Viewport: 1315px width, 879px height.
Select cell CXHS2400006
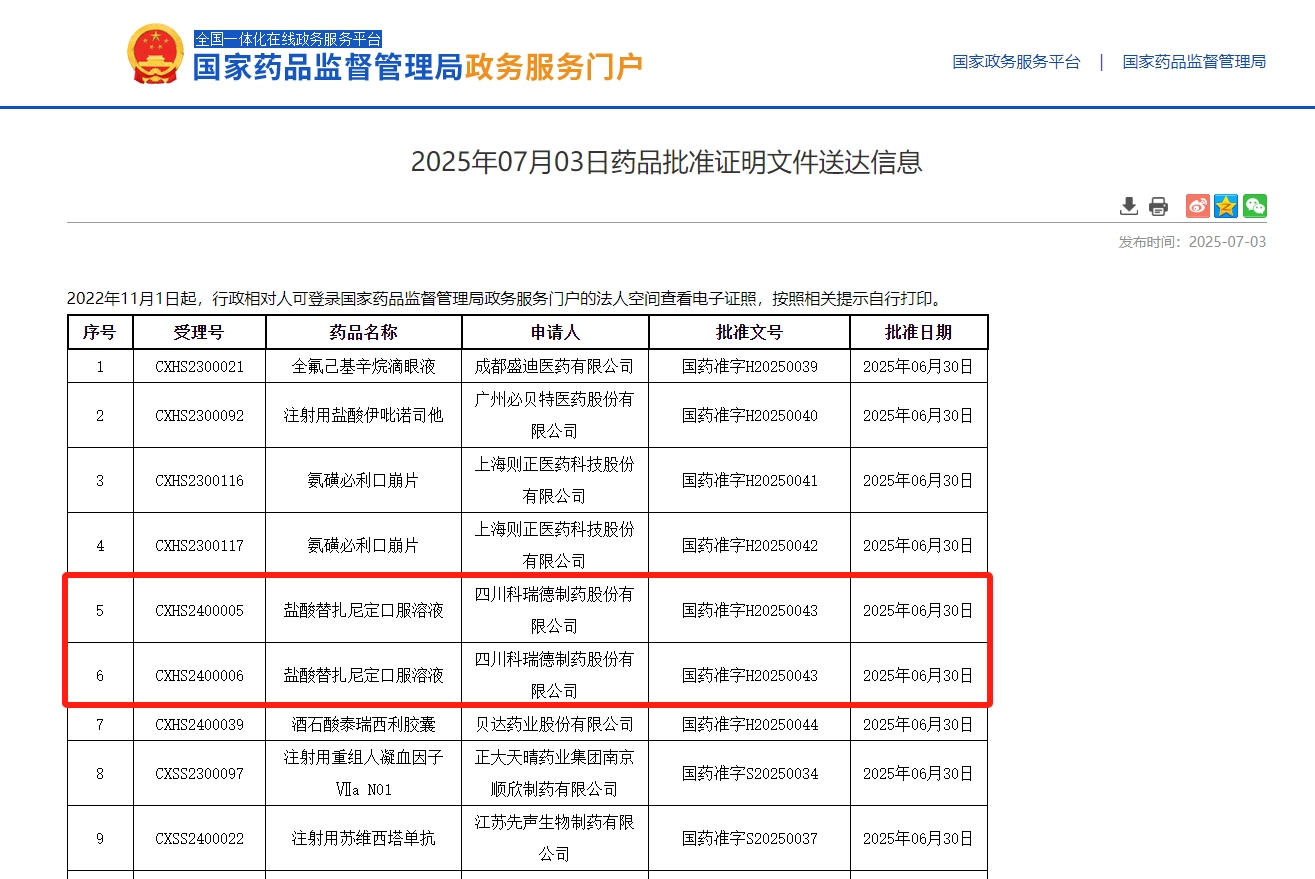[199, 675]
